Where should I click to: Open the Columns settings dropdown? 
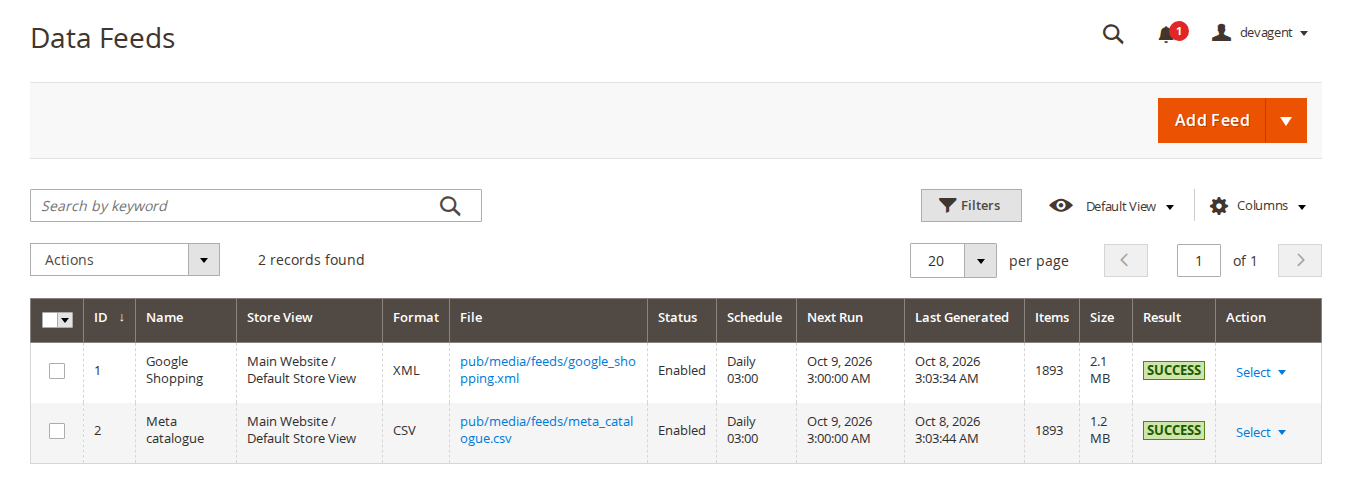click(1258, 206)
